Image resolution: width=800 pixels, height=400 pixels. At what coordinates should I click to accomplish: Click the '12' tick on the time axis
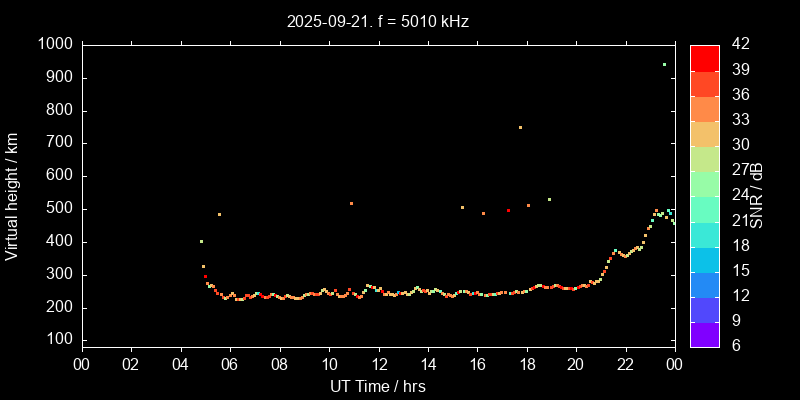pyautogui.click(x=377, y=363)
